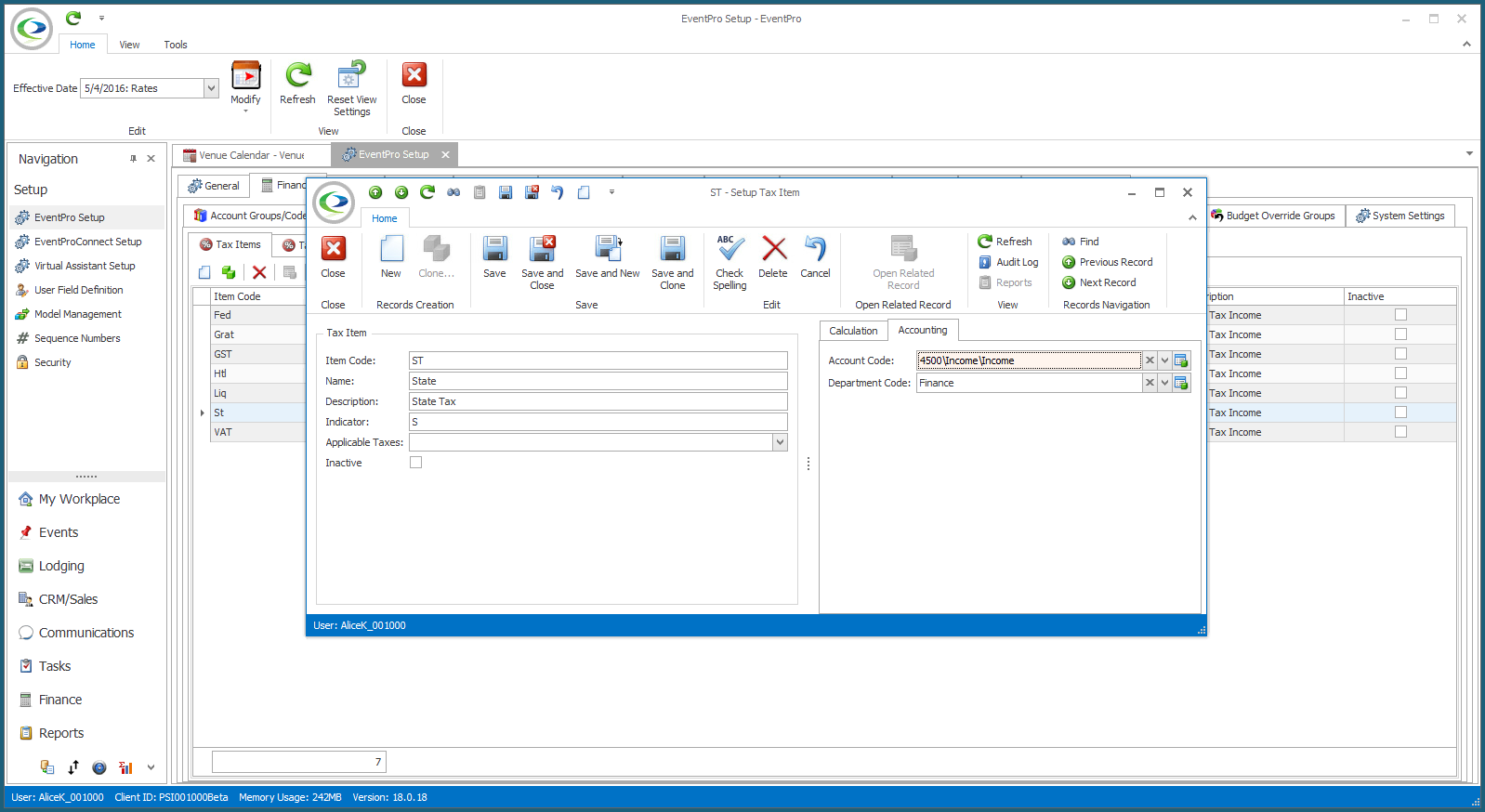The width and height of the screenshot is (1485, 812).
Task: Open the dialog quick access customize arrow
Action: (x=611, y=192)
